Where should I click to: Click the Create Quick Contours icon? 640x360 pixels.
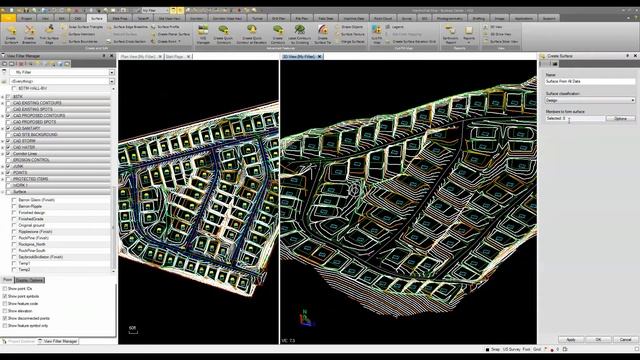[223, 34]
